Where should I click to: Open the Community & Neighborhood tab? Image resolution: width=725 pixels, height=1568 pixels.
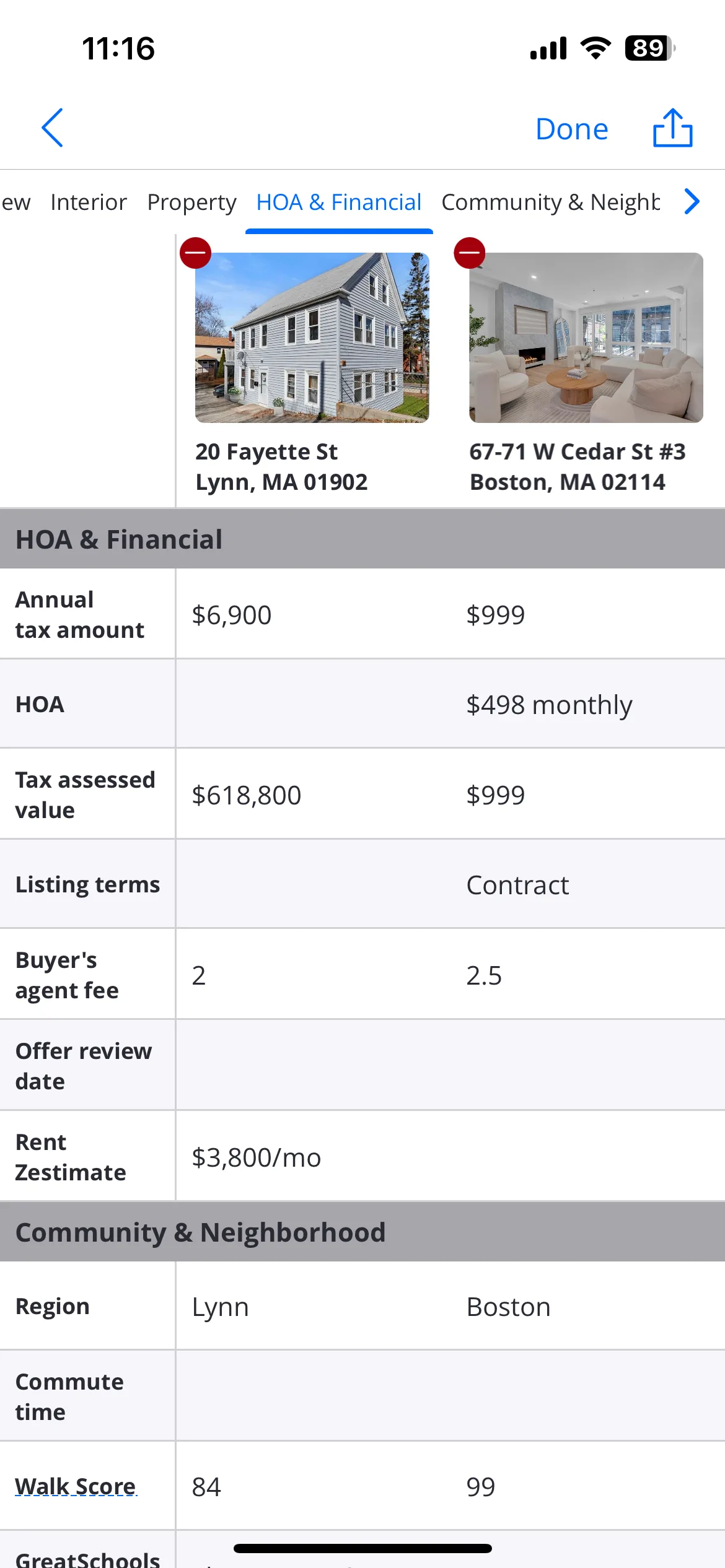[550, 203]
